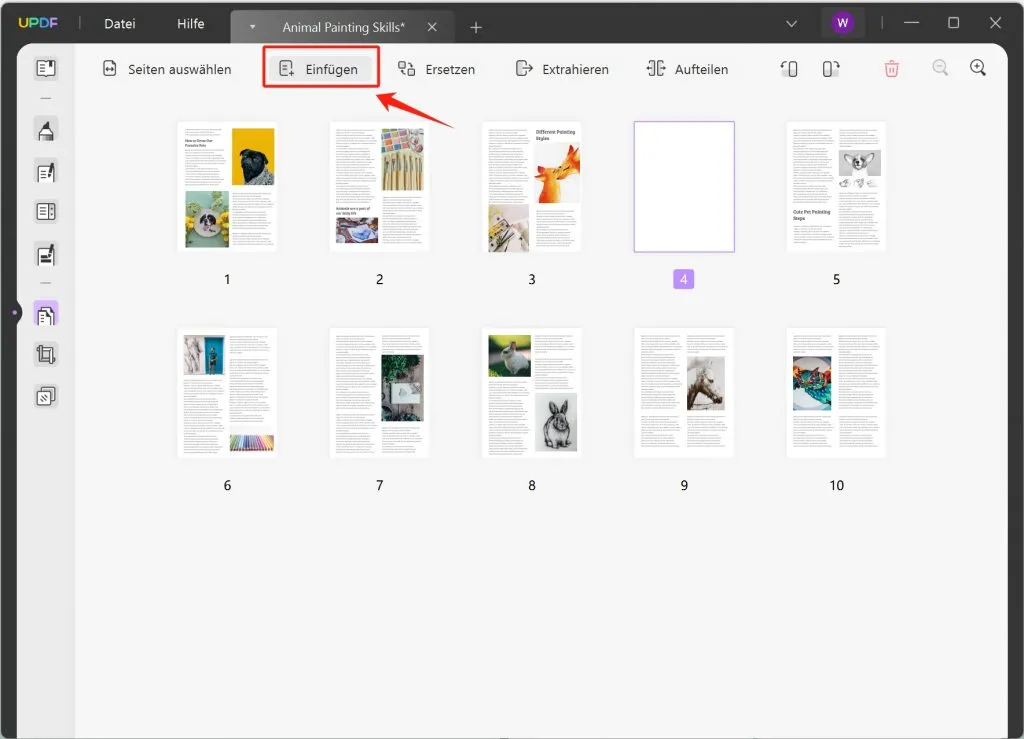
Task: Open the tab list chevron near avatar
Action: (x=791, y=24)
